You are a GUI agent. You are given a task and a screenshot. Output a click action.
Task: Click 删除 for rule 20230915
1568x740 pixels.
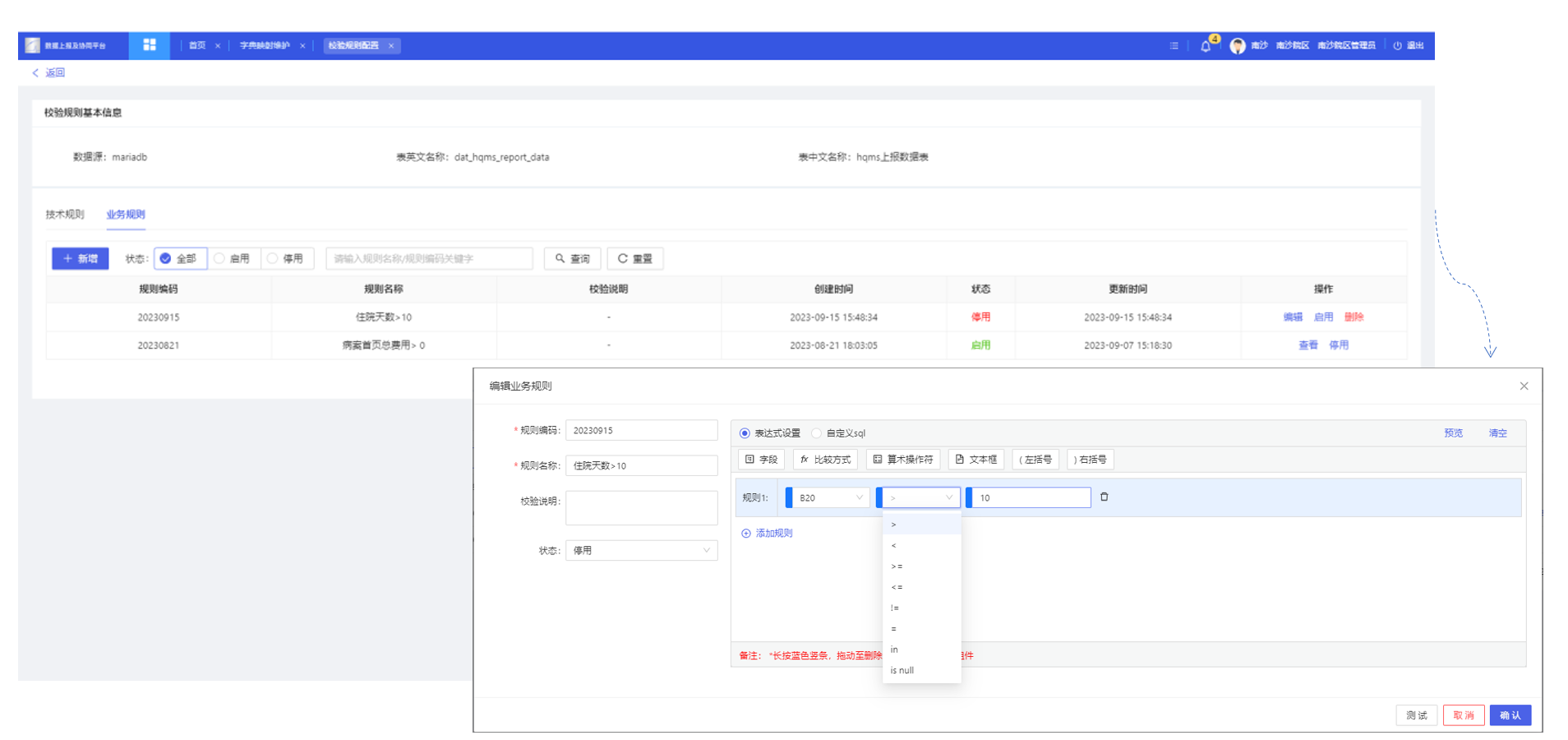click(1354, 317)
